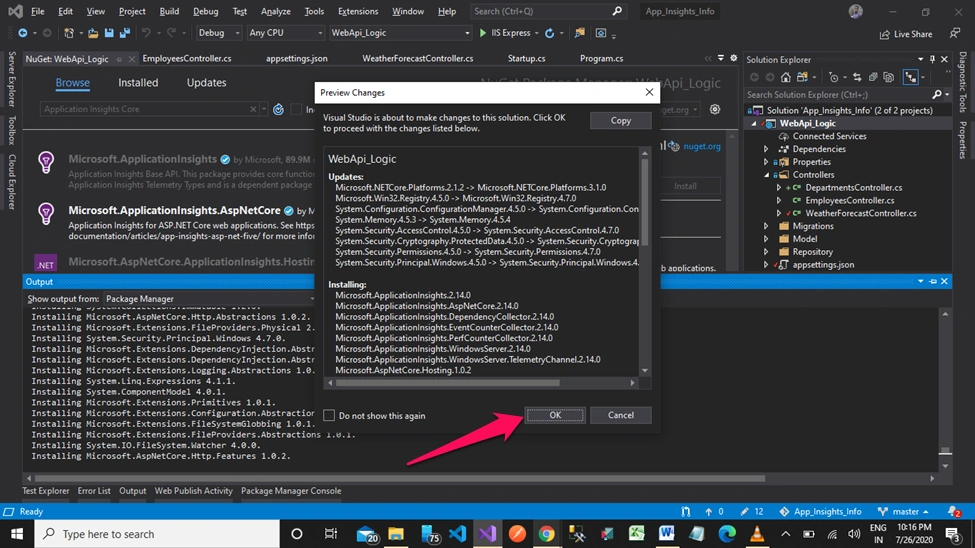Click the Save All toolbar icon
The image size is (975, 548).
click(125, 33)
